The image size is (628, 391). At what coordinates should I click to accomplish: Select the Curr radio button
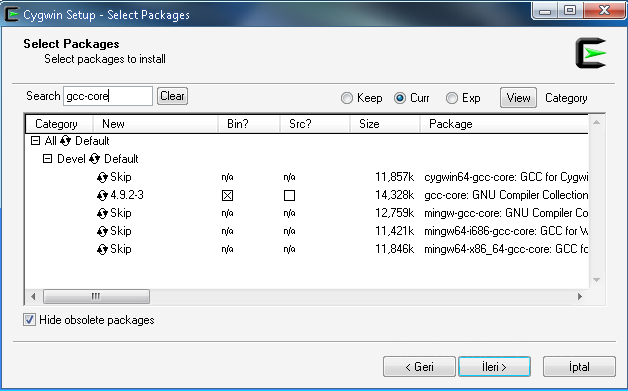tap(400, 98)
